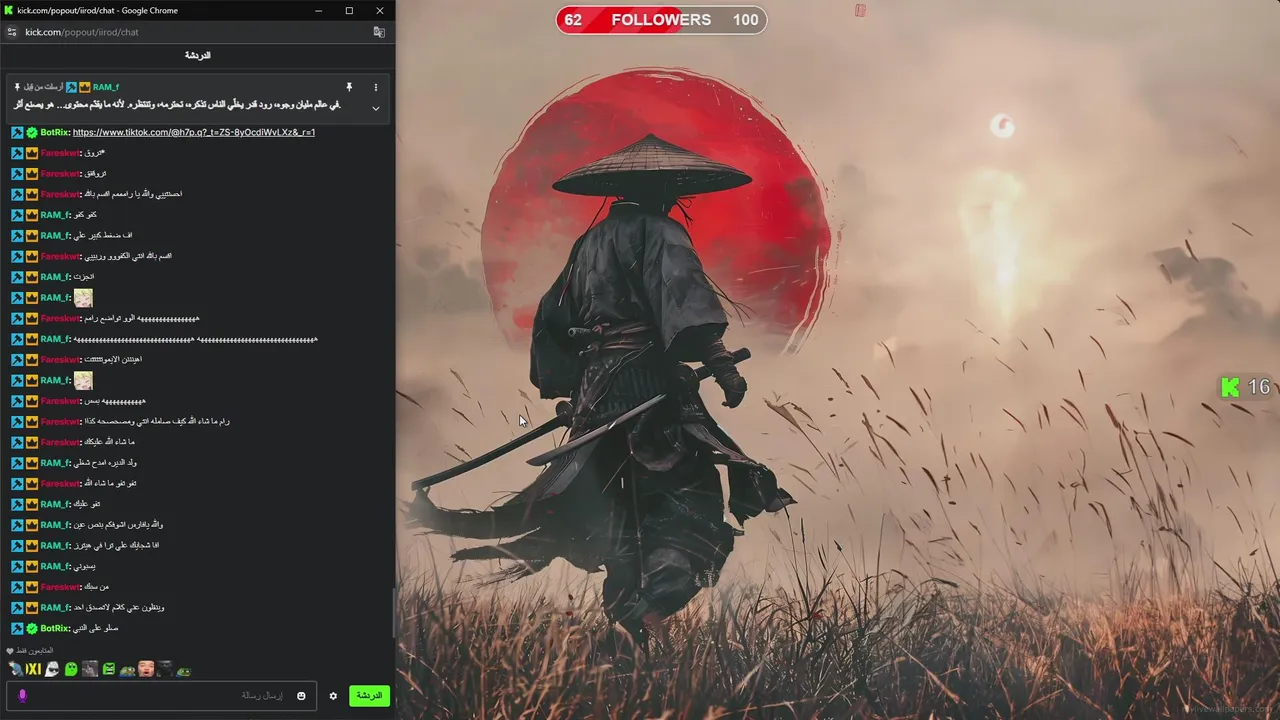Viewport: 1280px width, 720px height.
Task: Open three-dot menu of pinned message
Action: (x=376, y=87)
